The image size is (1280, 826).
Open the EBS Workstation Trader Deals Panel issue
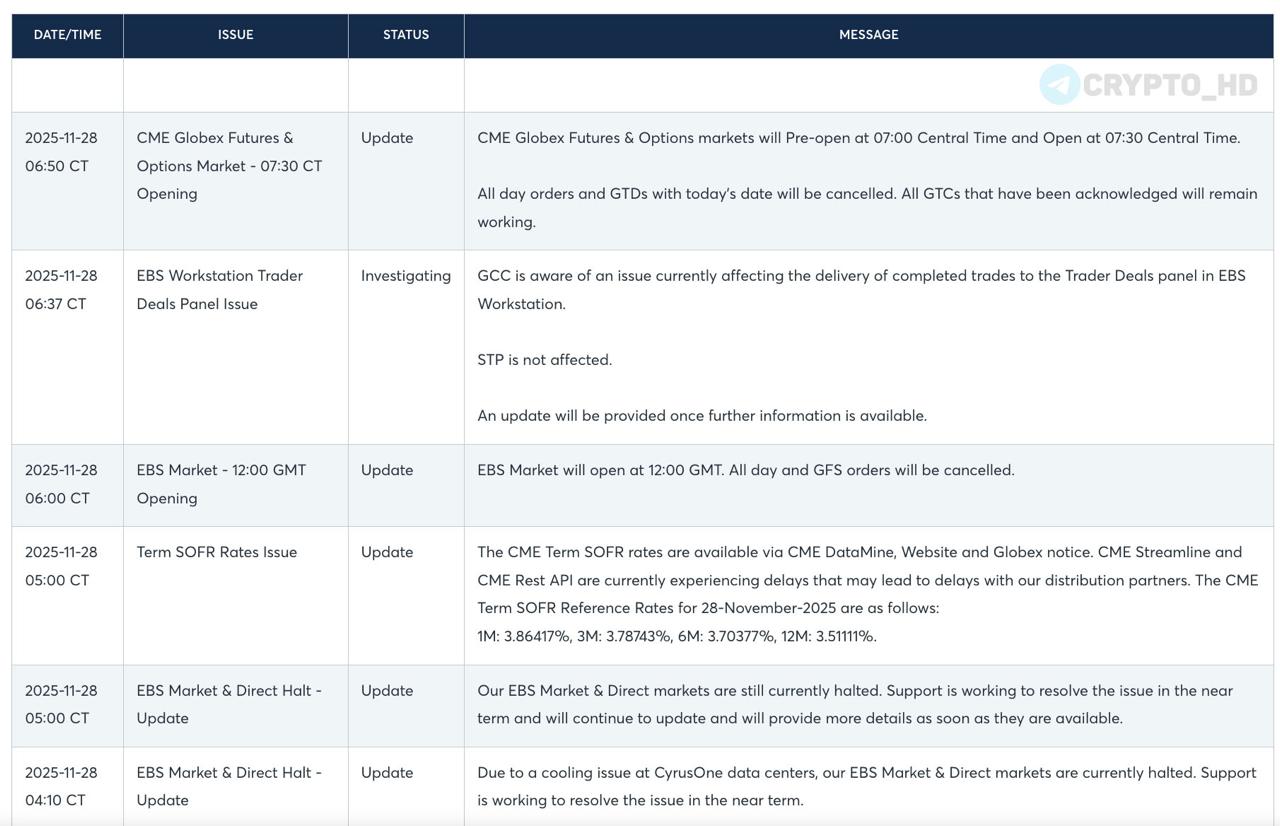click(219, 290)
